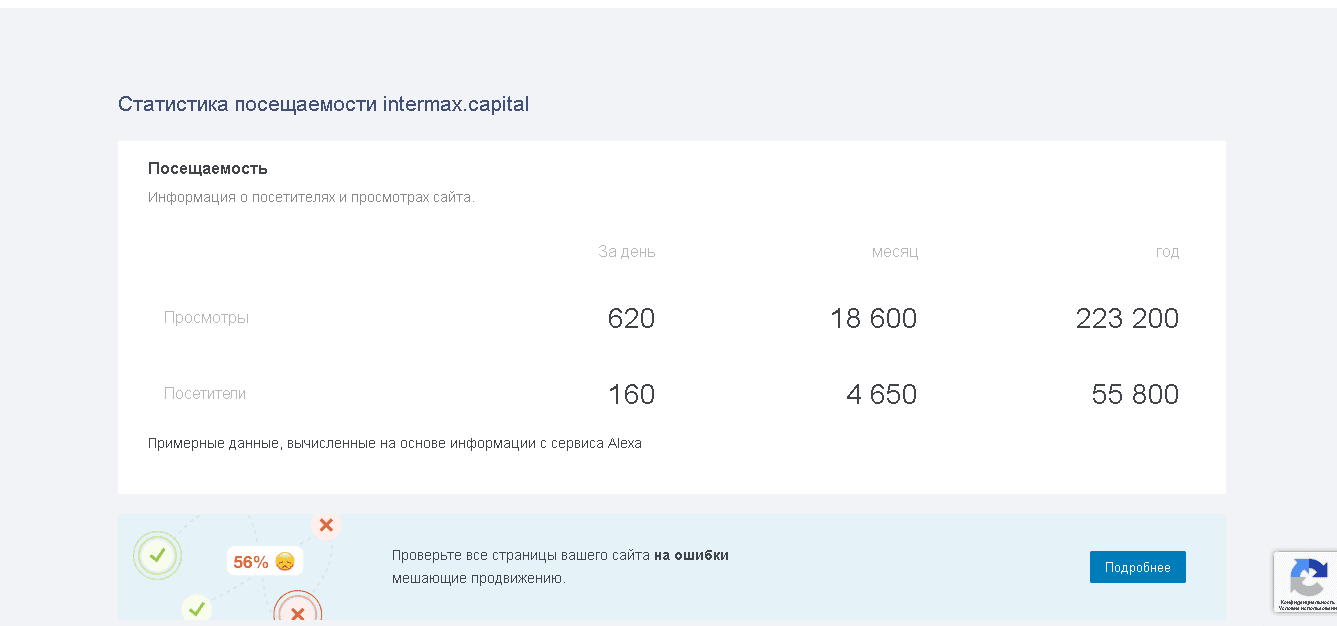
Task: Click the reCAPTCHA logo badge
Action: pyautogui.click(x=1307, y=576)
